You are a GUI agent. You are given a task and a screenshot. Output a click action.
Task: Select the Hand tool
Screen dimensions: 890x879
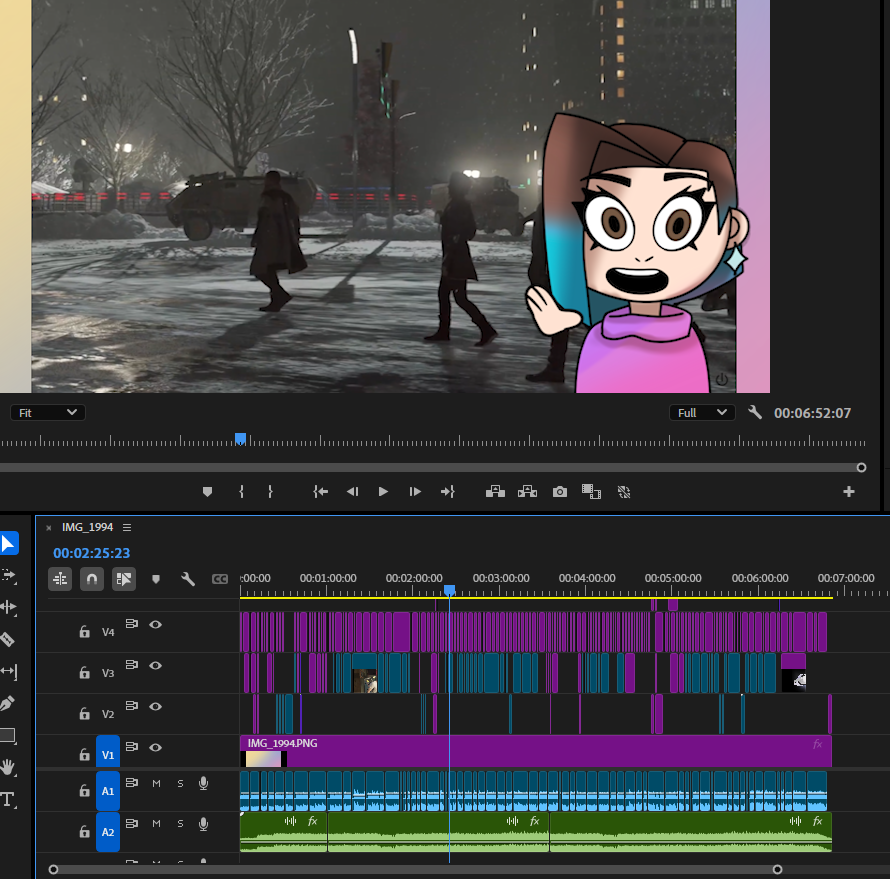tap(7, 767)
